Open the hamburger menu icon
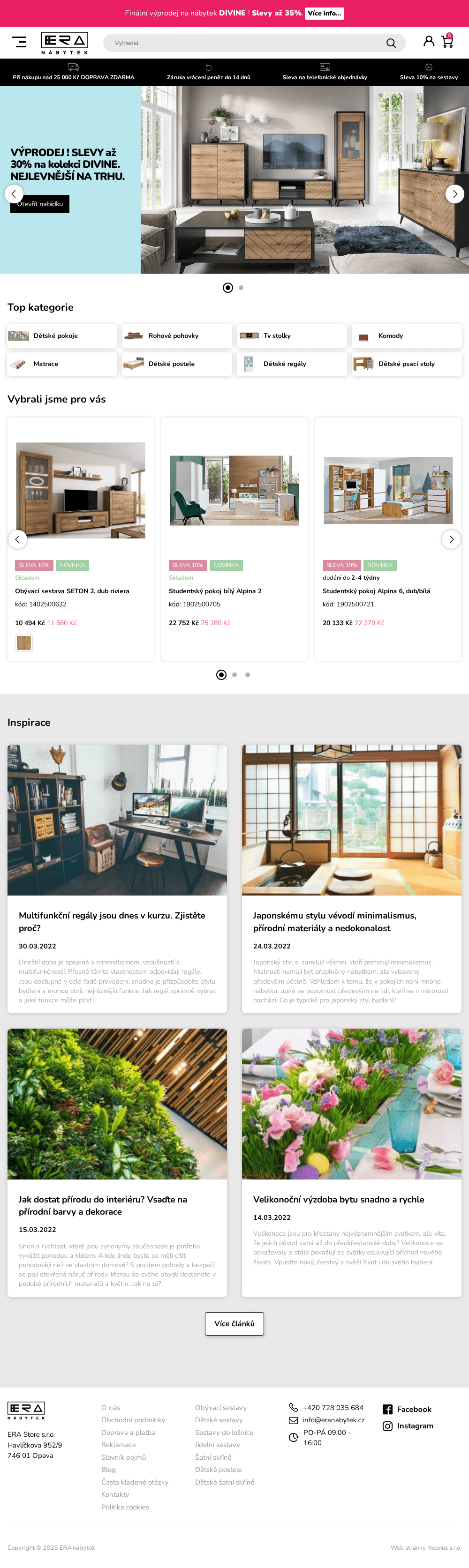 [x=20, y=42]
